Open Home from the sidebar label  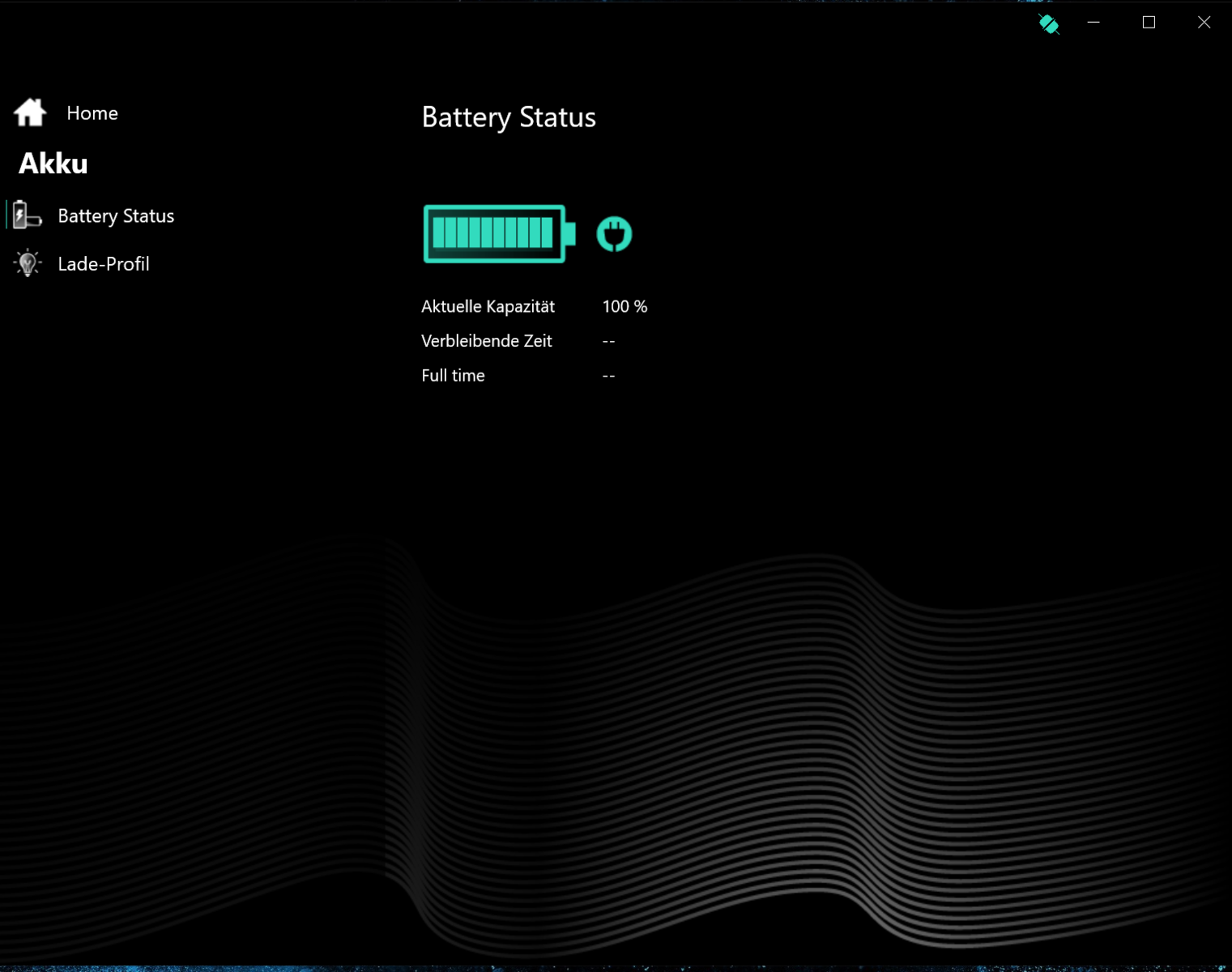click(92, 113)
